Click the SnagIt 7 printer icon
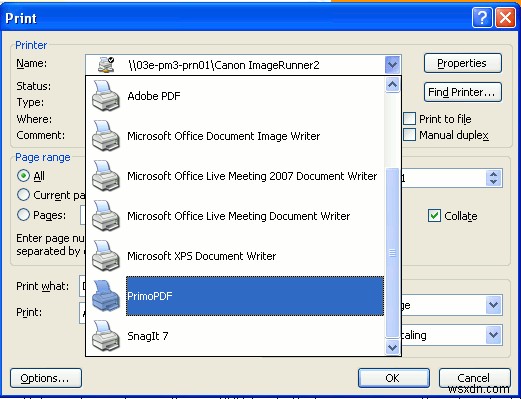The width and height of the screenshot is (521, 399). pos(105,336)
